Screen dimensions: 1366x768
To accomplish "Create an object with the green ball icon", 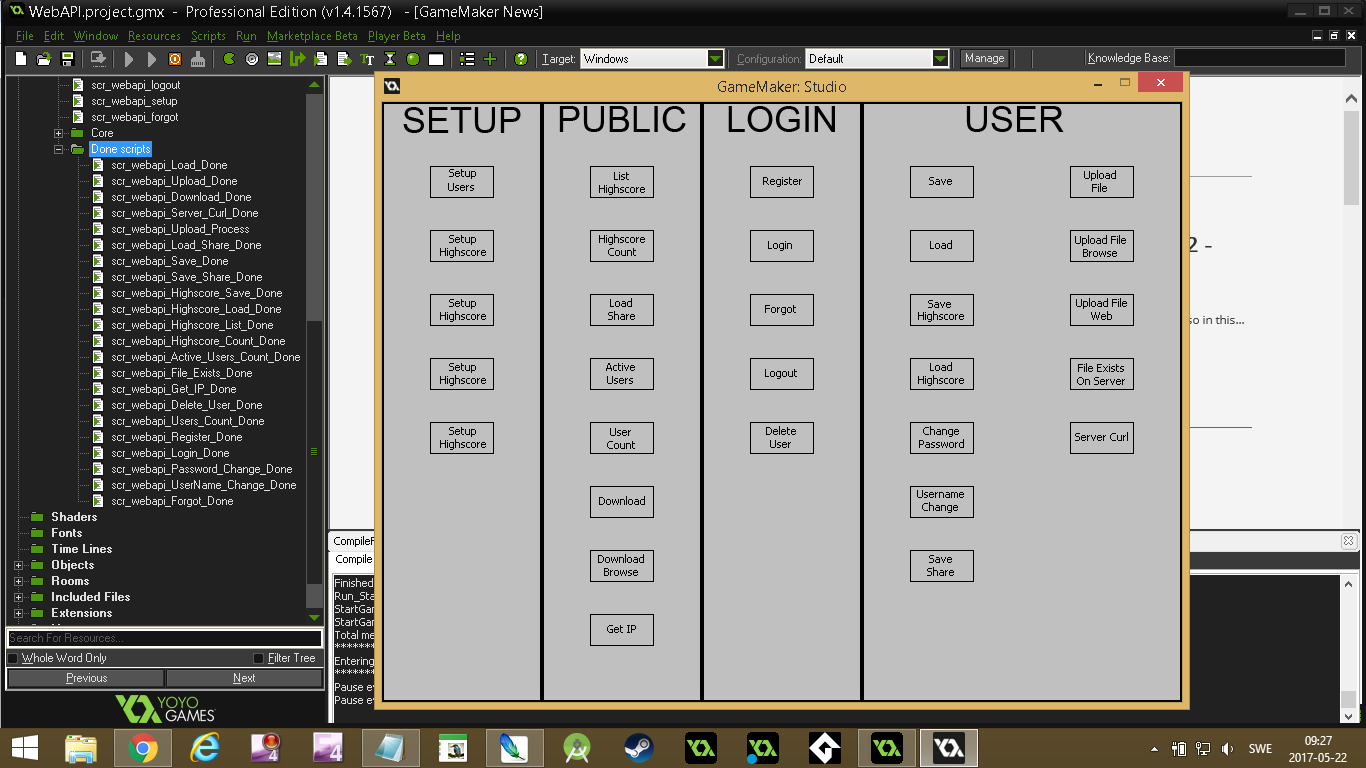I will pos(413,59).
